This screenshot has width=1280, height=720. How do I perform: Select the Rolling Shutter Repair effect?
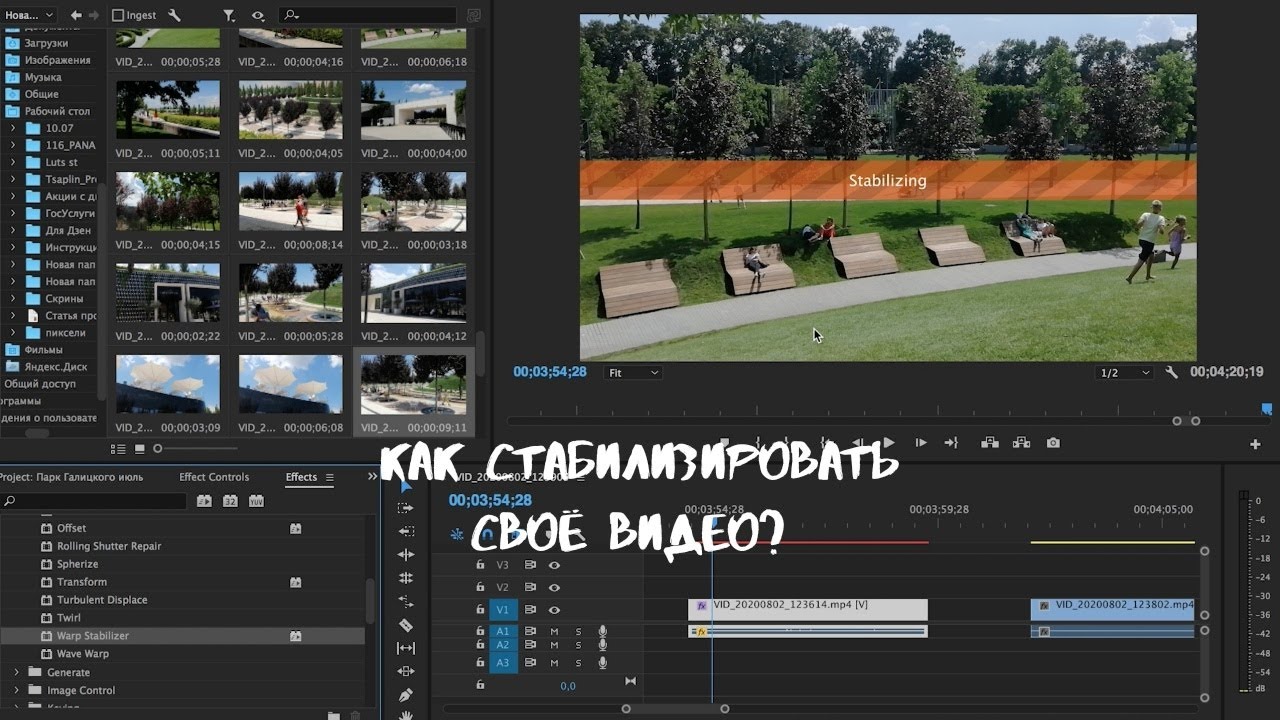point(109,546)
